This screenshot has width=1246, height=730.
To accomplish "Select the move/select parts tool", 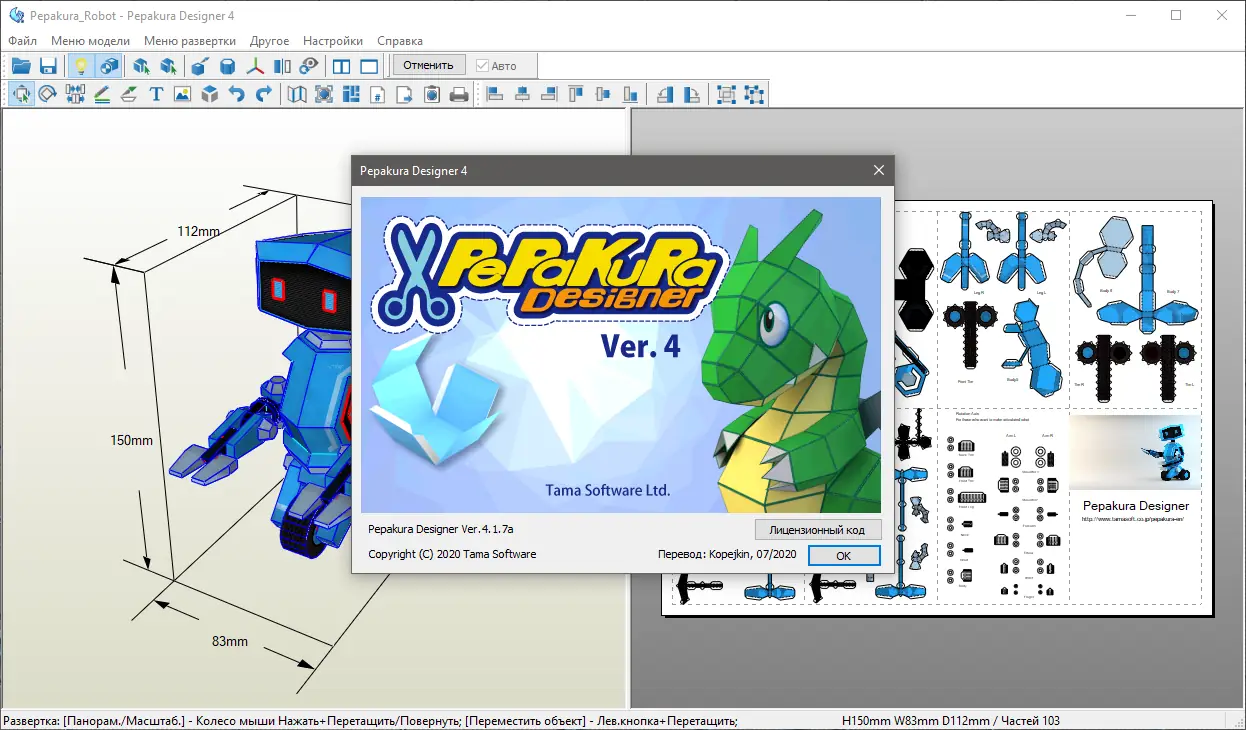I will (x=20, y=94).
